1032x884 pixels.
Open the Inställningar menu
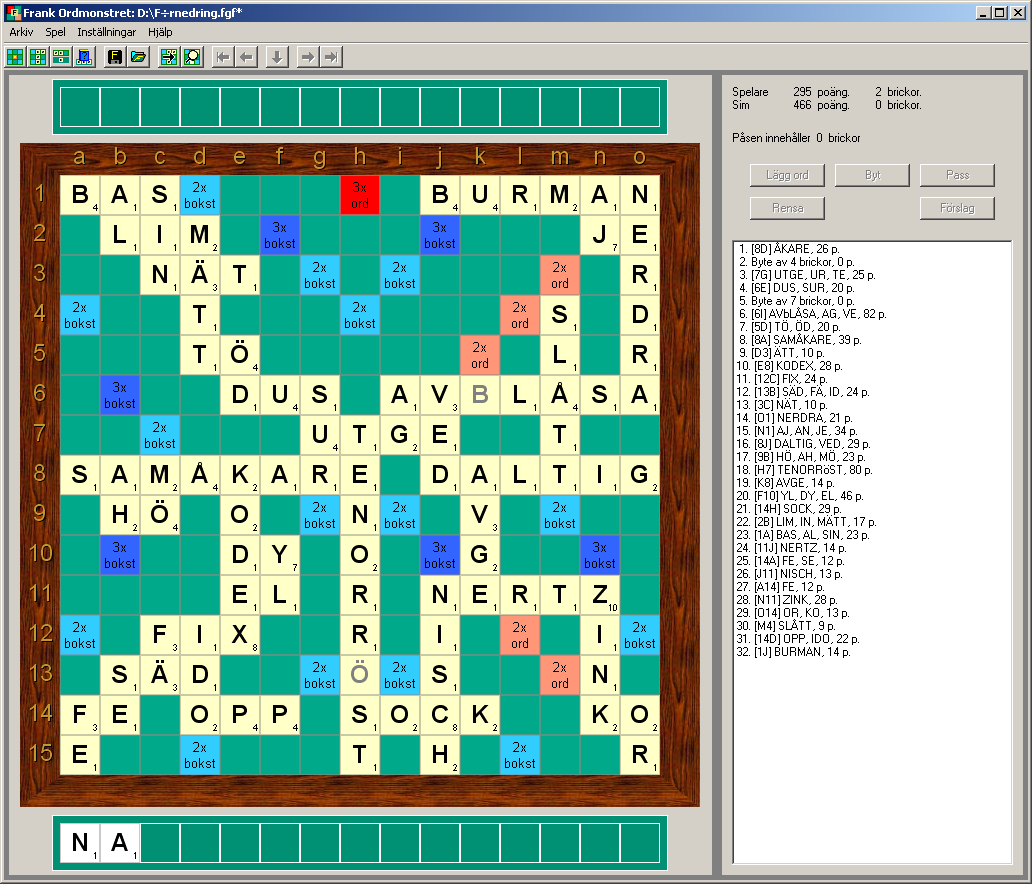pyautogui.click(x=106, y=32)
